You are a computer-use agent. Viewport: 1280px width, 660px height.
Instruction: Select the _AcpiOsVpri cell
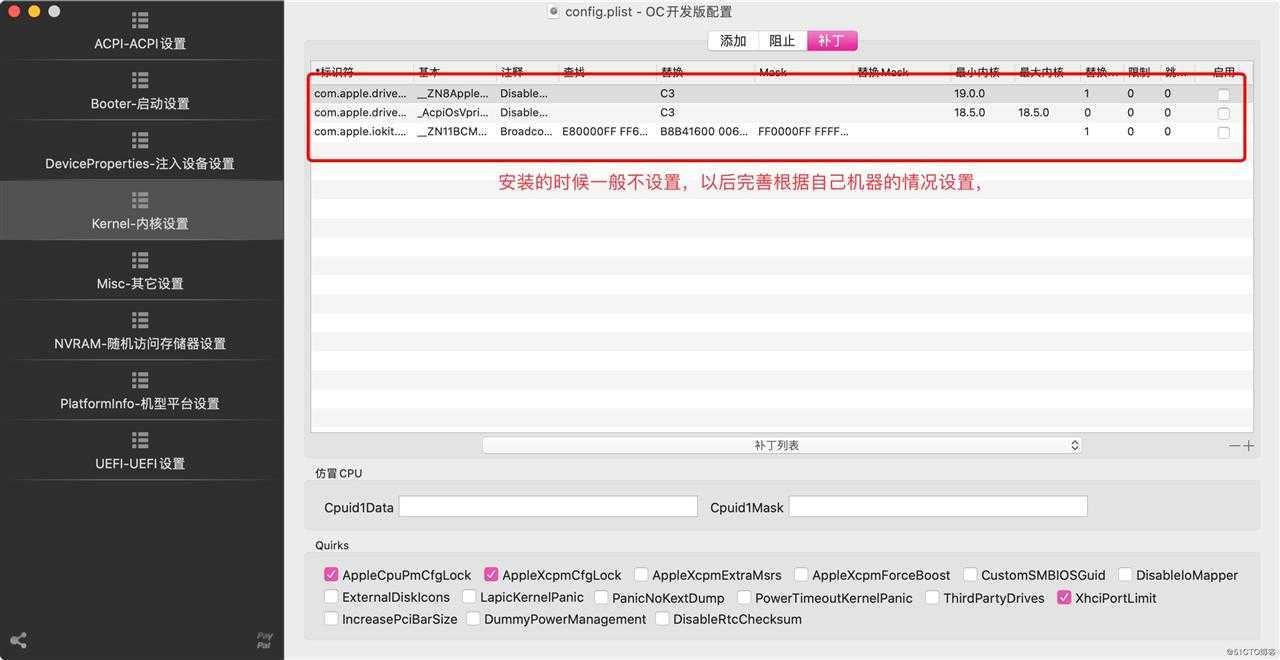454,113
